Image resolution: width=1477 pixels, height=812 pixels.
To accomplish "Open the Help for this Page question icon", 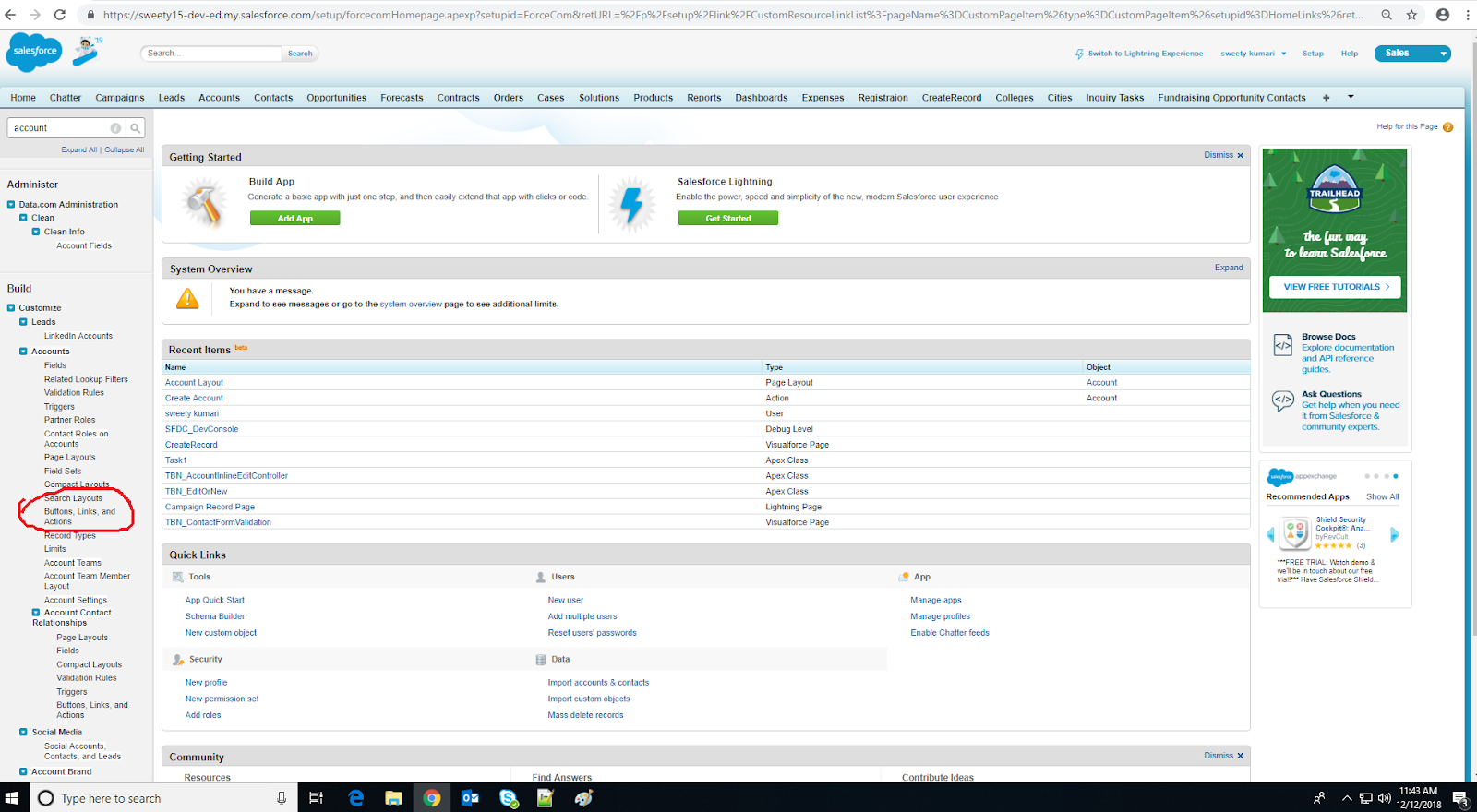I will tap(1447, 127).
